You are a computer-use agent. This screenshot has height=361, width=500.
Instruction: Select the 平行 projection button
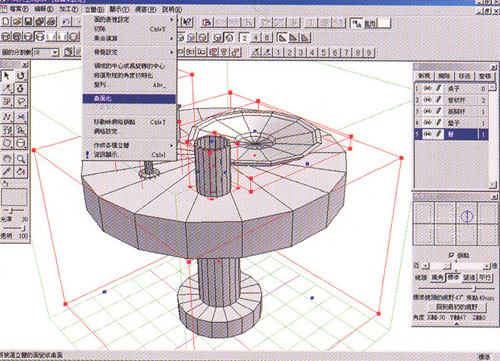485,277
